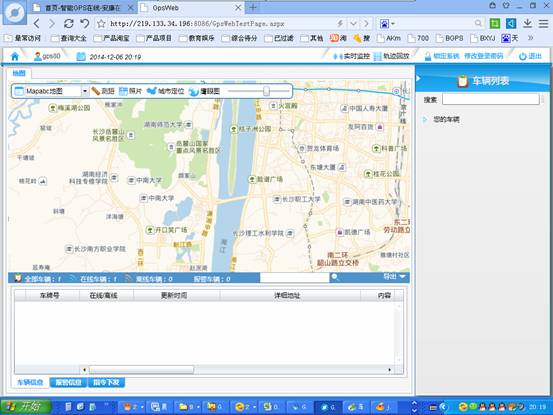Image resolution: width=553 pixels, height=415 pixels.
Task: Collapse the vehicle list panel arrow
Action: pyautogui.click(x=419, y=78)
